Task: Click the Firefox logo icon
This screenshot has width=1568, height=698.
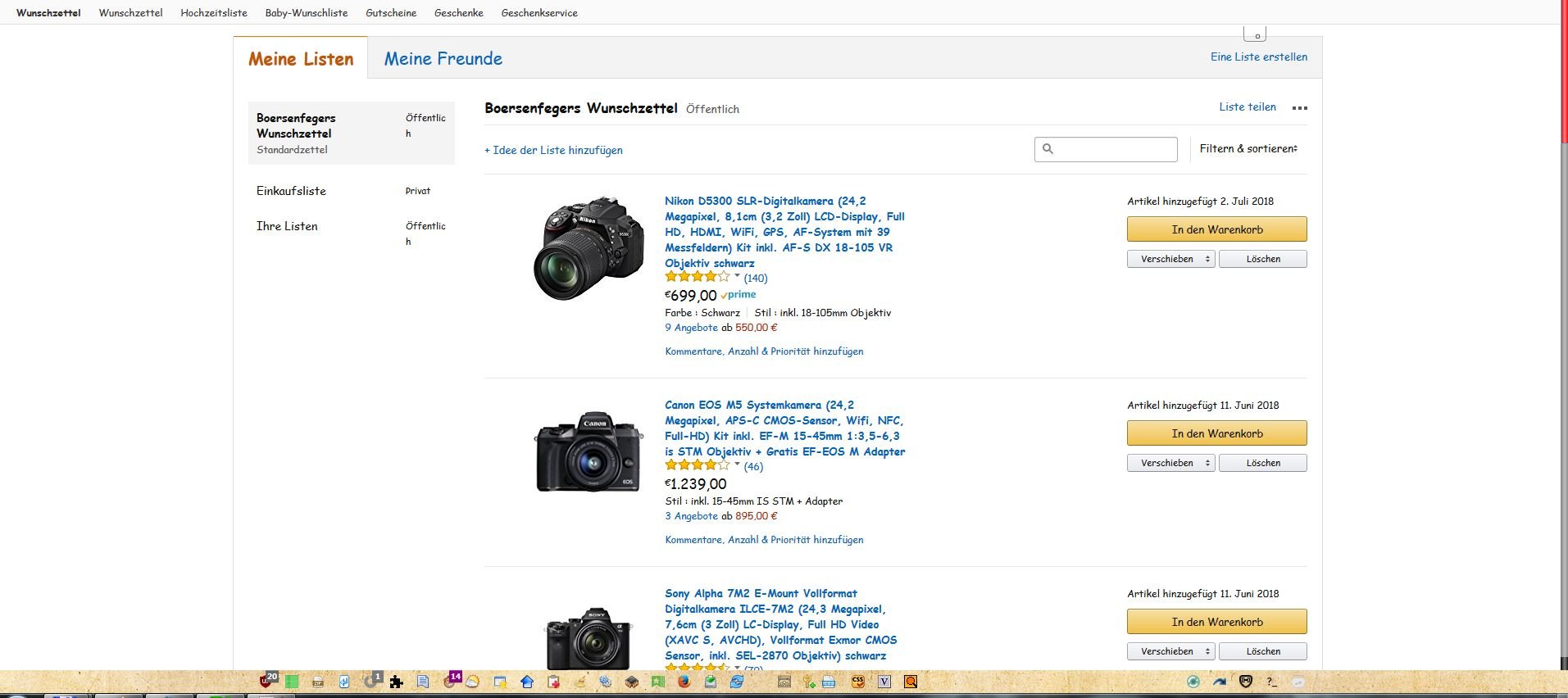Action: [684, 682]
